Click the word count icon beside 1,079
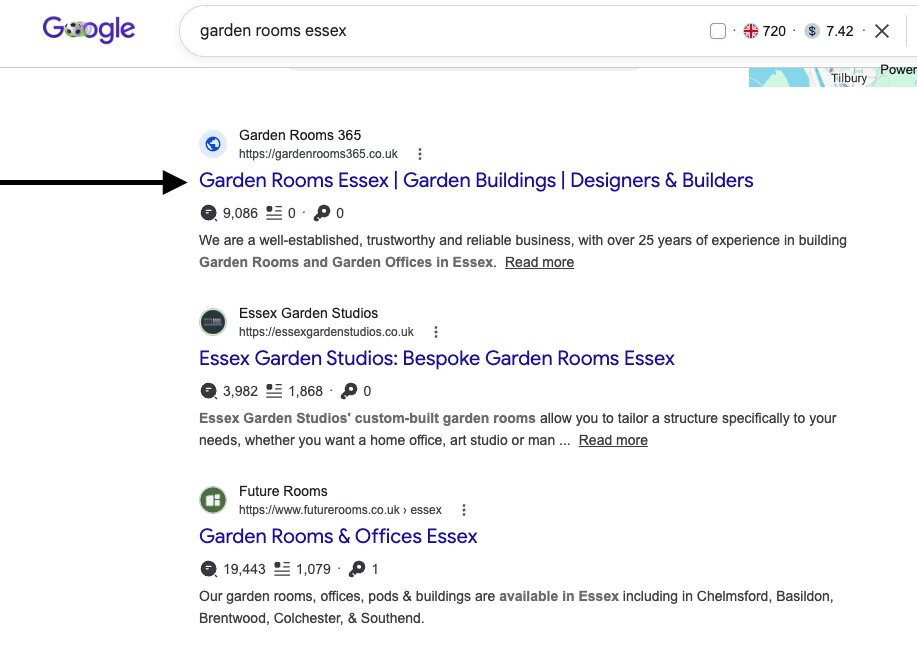The width and height of the screenshot is (917, 657). [x=282, y=569]
